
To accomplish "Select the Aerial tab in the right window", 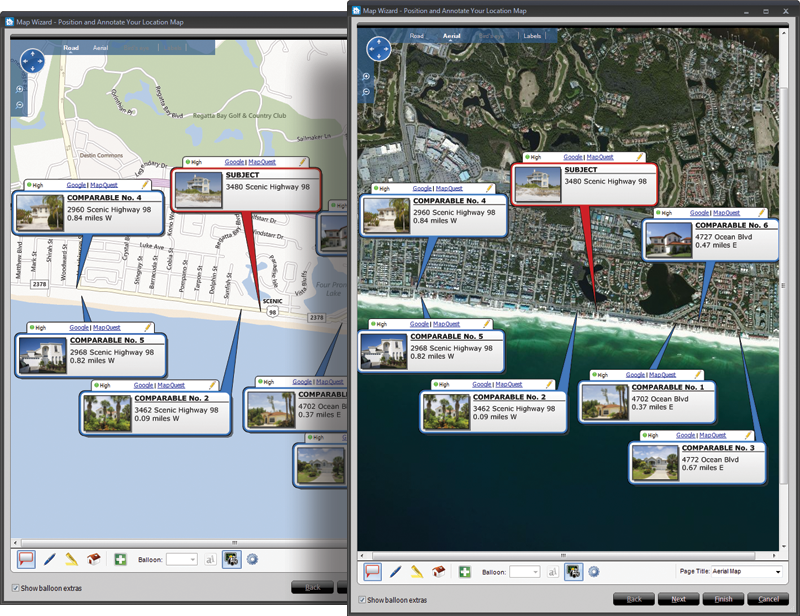I will pyautogui.click(x=452, y=36).
